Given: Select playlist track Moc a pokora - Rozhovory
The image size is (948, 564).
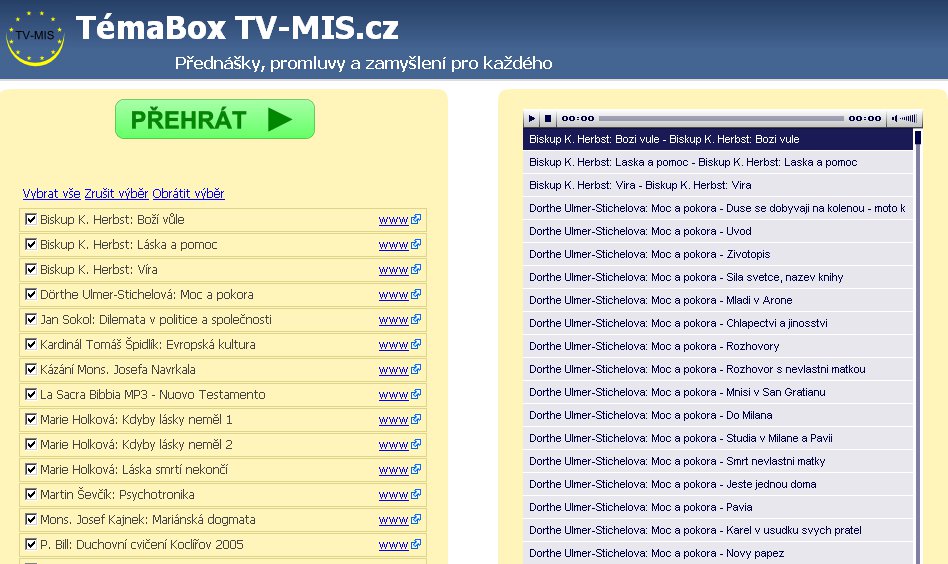Looking at the screenshot, I should coord(718,346).
